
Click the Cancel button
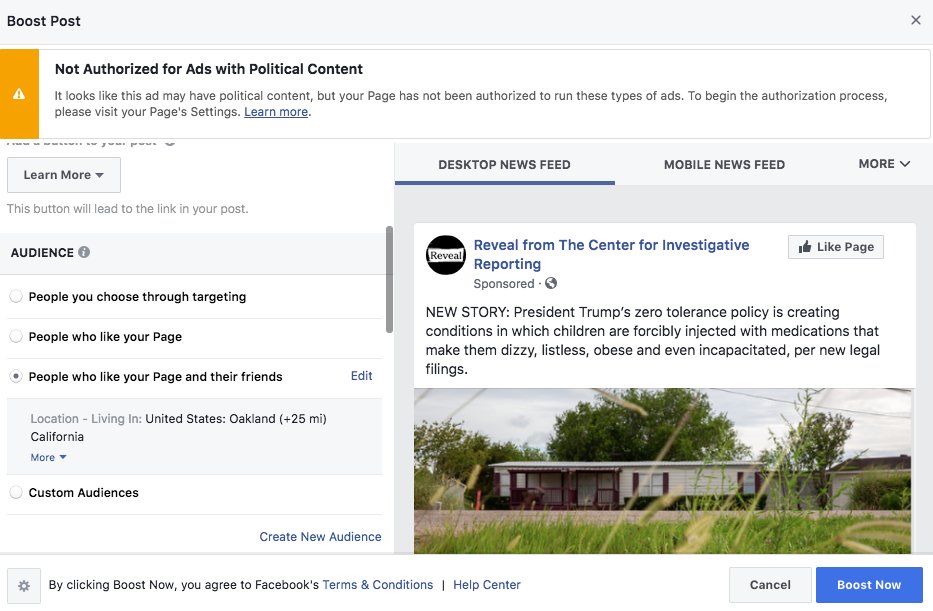coord(770,585)
